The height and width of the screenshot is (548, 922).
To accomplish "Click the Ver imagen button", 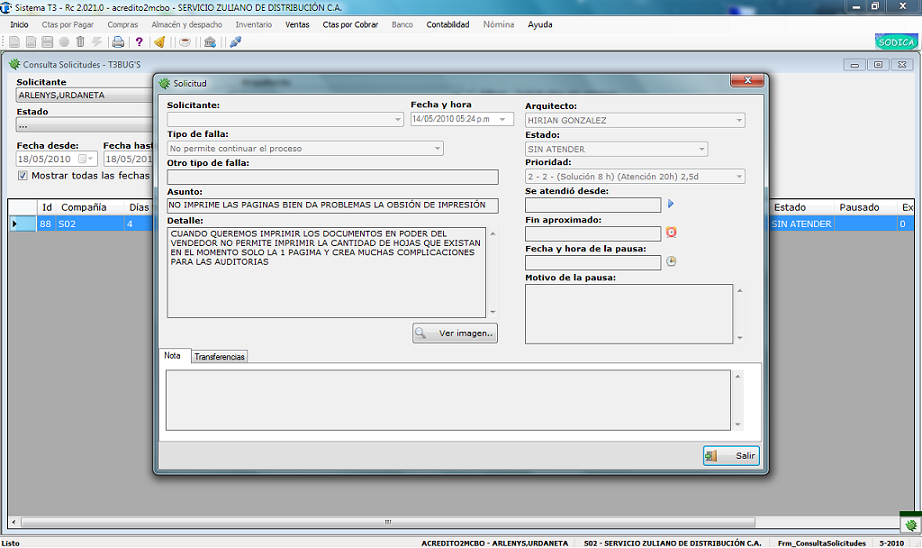I will click(455, 333).
